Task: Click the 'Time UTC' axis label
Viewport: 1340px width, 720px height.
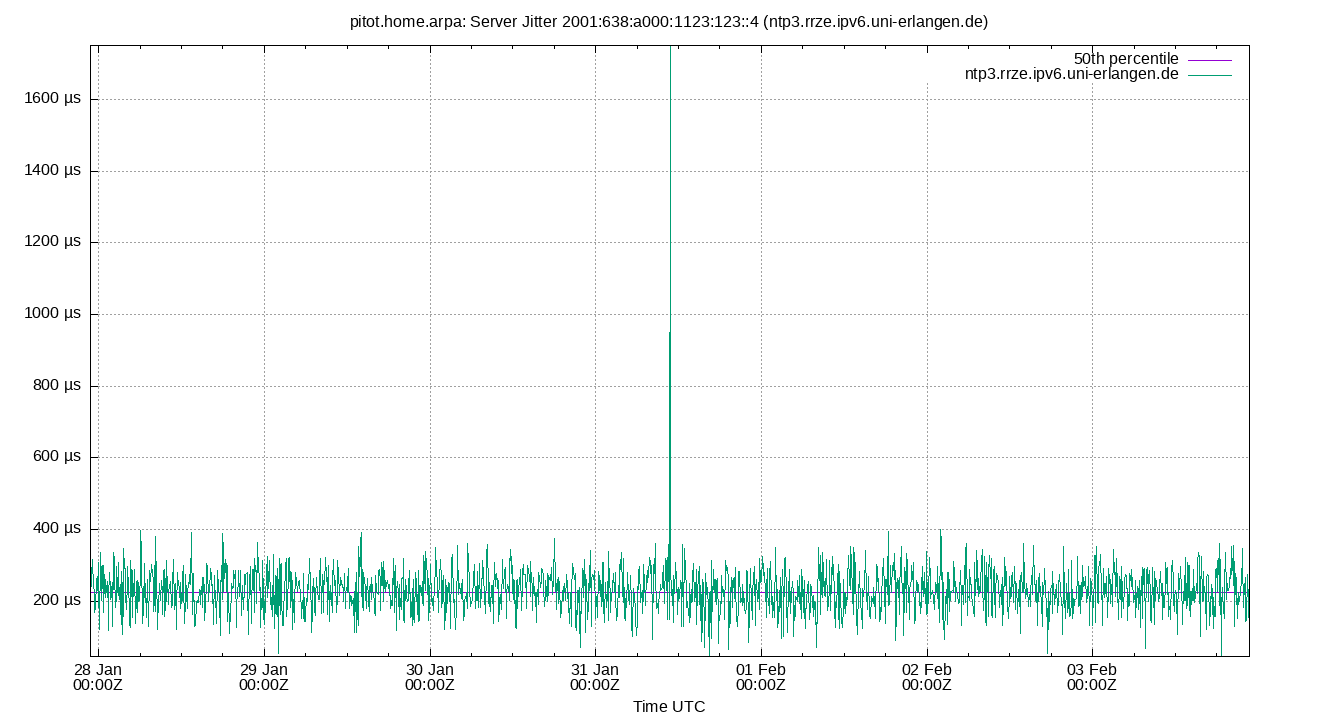Action: point(670,707)
